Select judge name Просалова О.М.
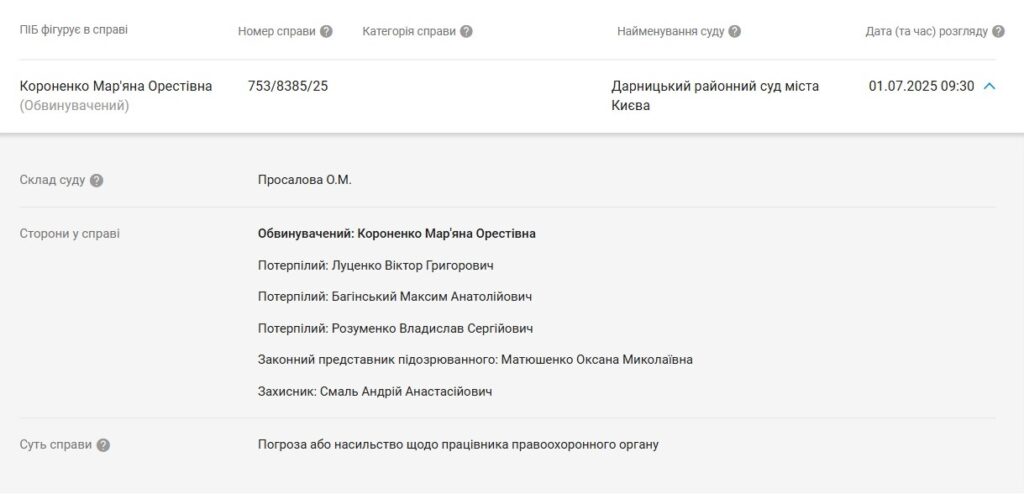This screenshot has height=494, width=1024. pos(304,180)
